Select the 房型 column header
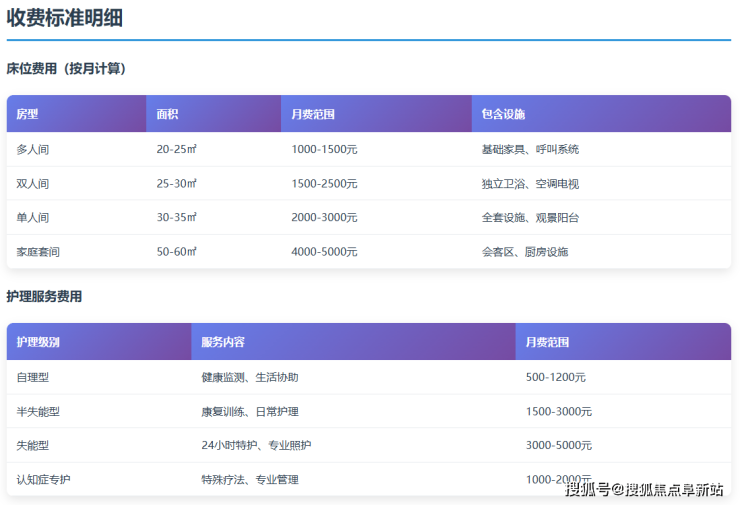The image size is (740, 505). pyautogui.click(x=27, y=114)
